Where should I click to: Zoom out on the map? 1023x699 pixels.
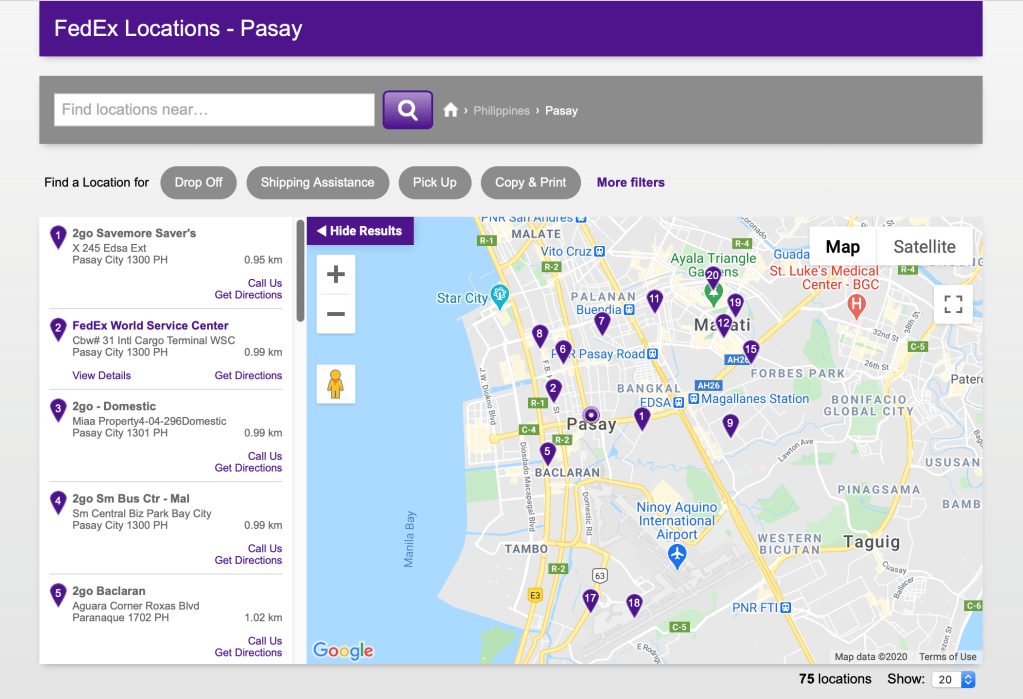336,314
